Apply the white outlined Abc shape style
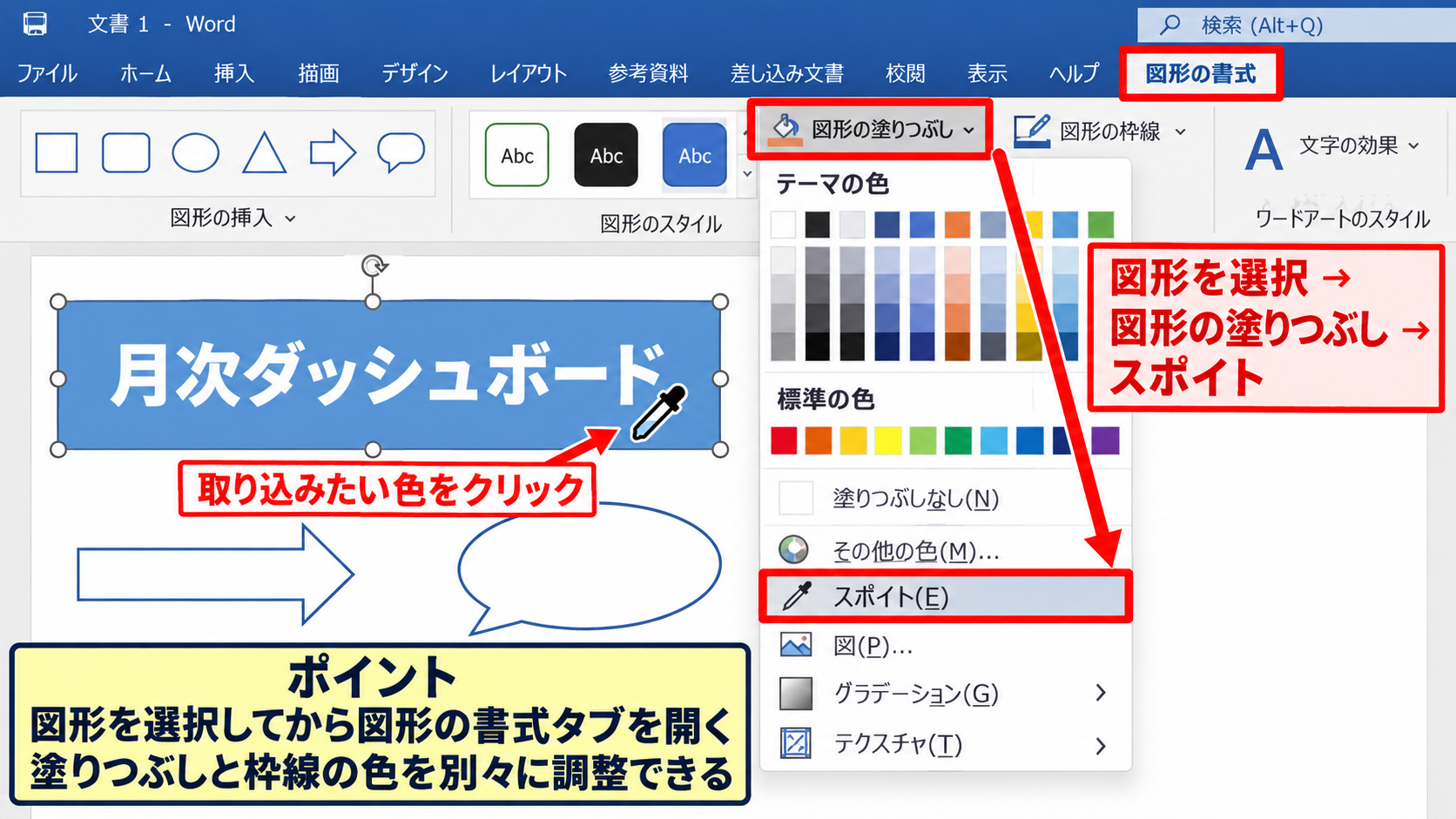Viewport: 1456px width, 819px height. [x=517, y=155]
